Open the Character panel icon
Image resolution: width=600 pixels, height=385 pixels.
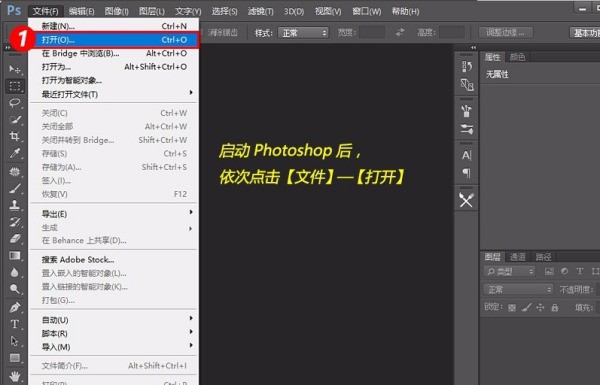[x=466, y=155]
